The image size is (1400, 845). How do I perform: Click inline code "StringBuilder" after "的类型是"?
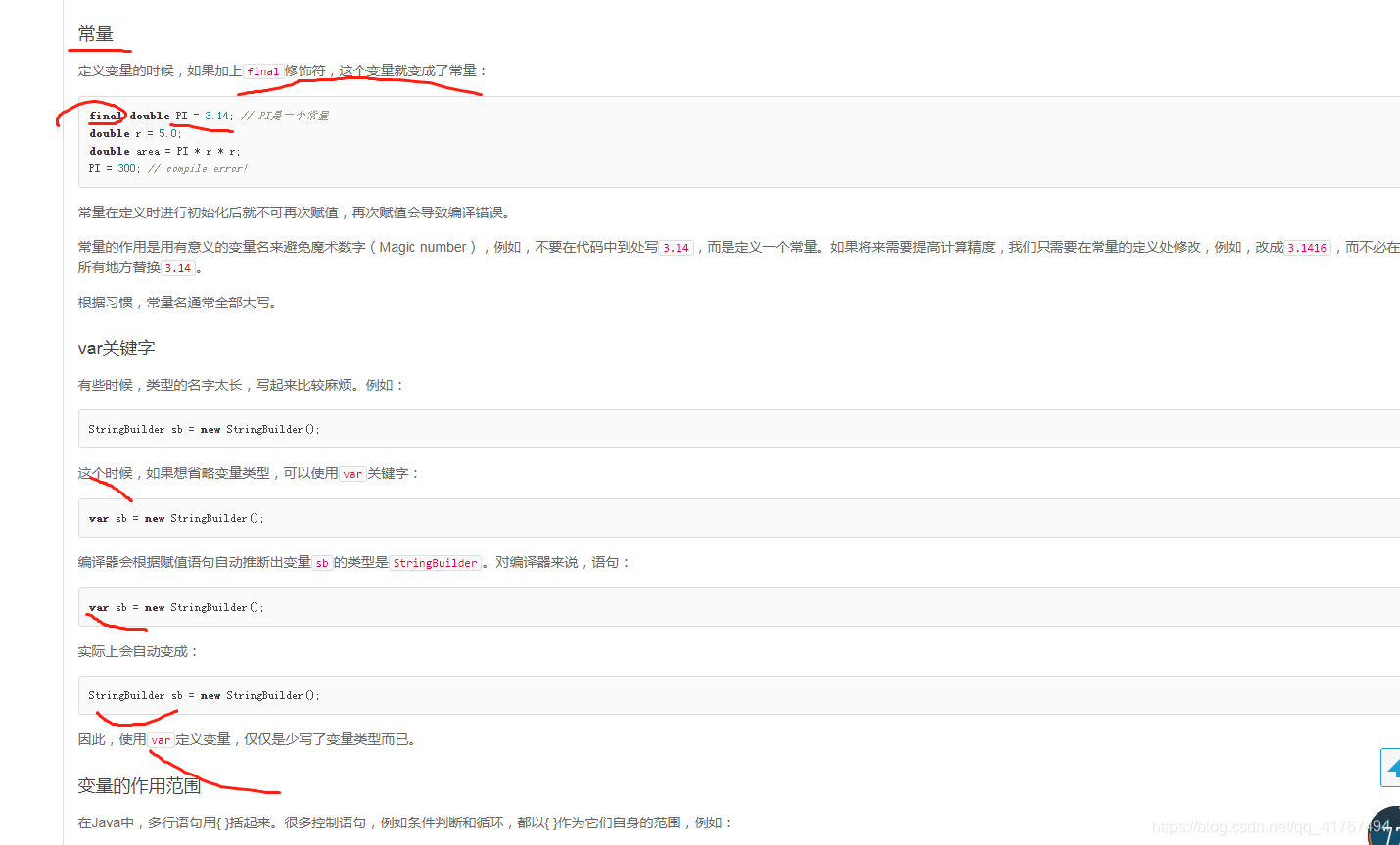coord(435,563)
